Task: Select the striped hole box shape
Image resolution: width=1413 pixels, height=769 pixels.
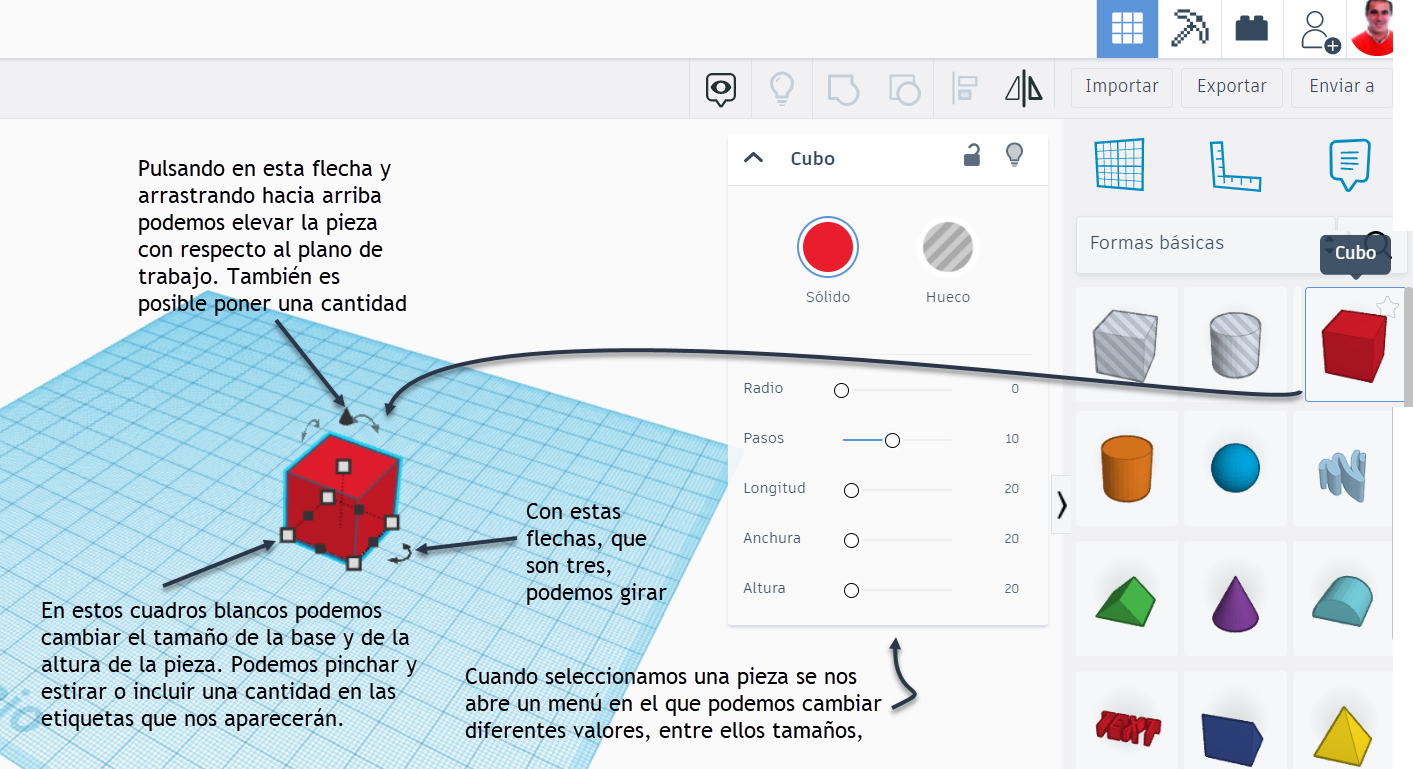Action: tap(1125, 345)
